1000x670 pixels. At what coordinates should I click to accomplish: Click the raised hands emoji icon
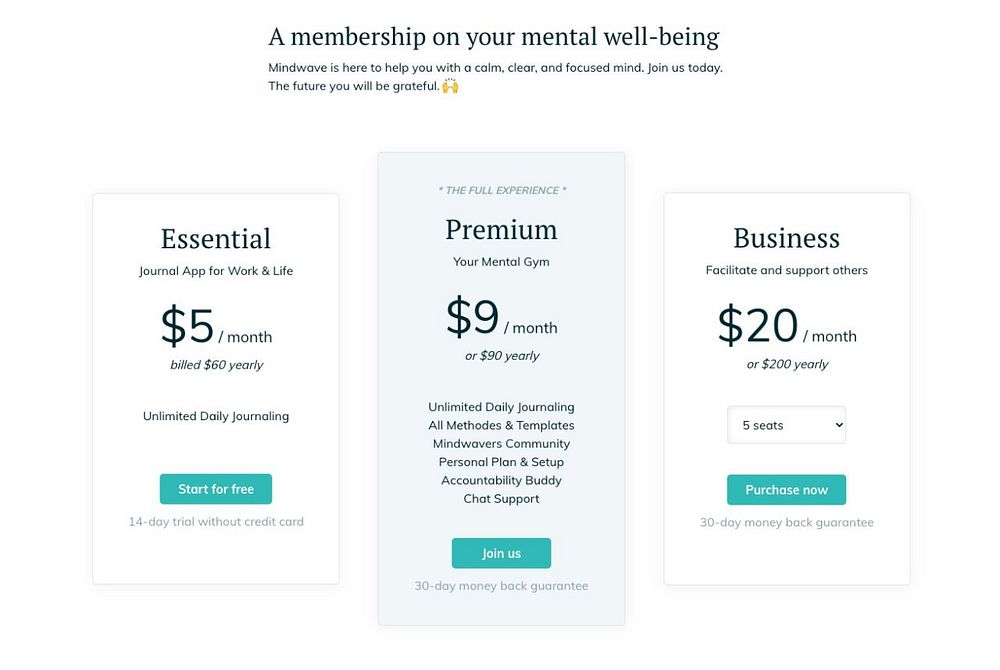(450, 86)
